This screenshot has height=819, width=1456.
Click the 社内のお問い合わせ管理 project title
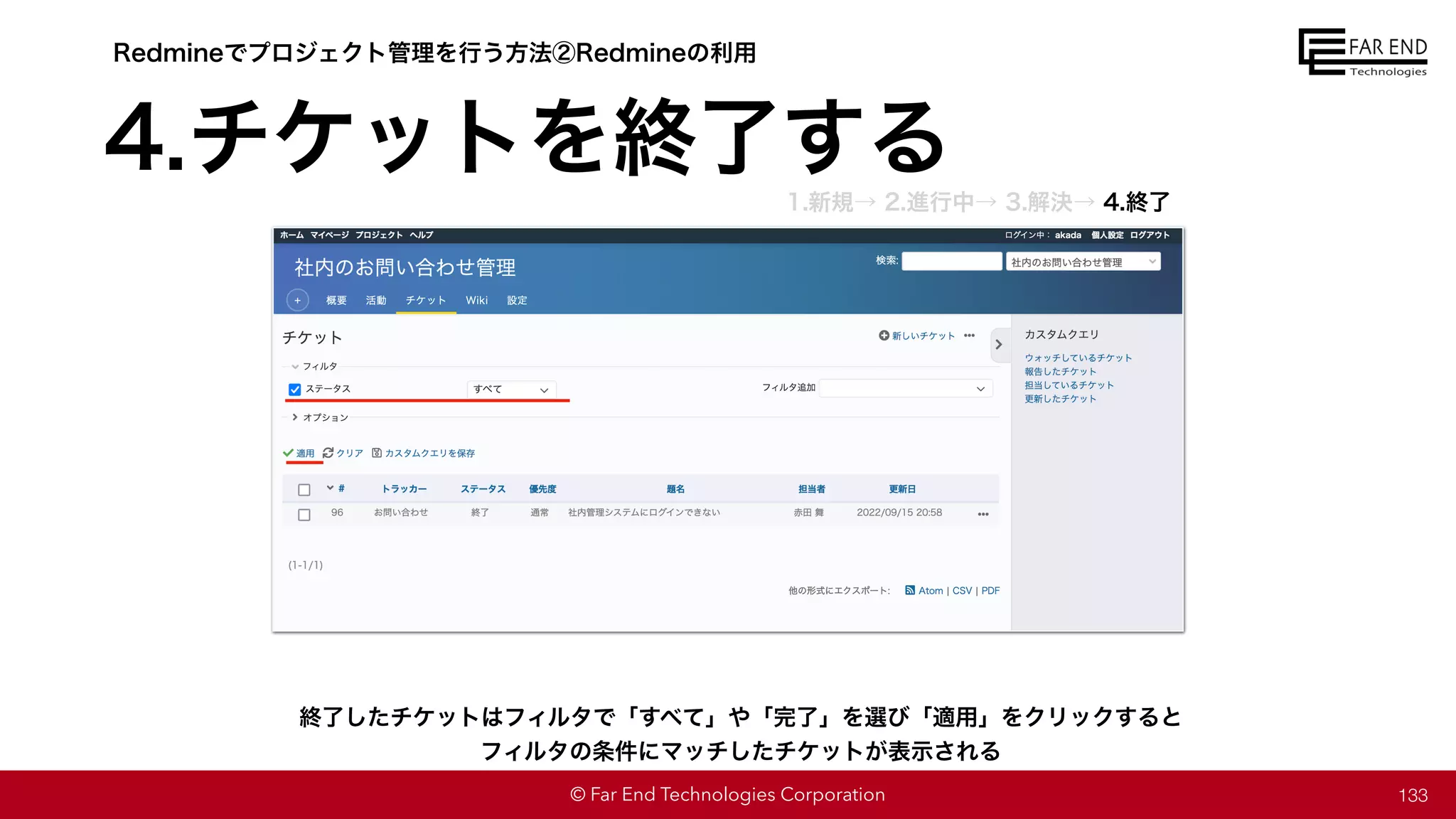point(405,267)
